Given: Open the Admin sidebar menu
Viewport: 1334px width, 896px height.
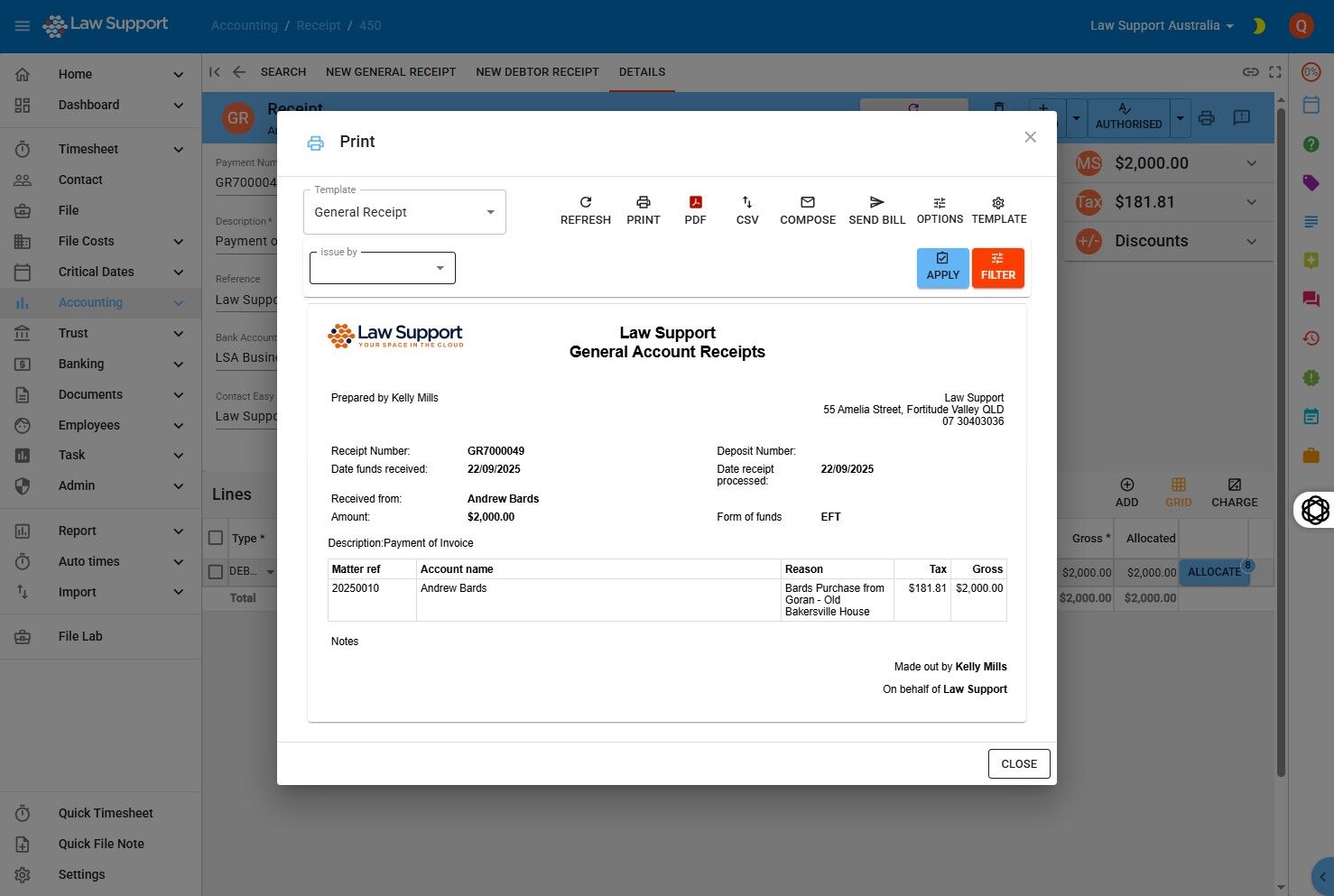Looking at the screenshot, I should pos(100,485).
